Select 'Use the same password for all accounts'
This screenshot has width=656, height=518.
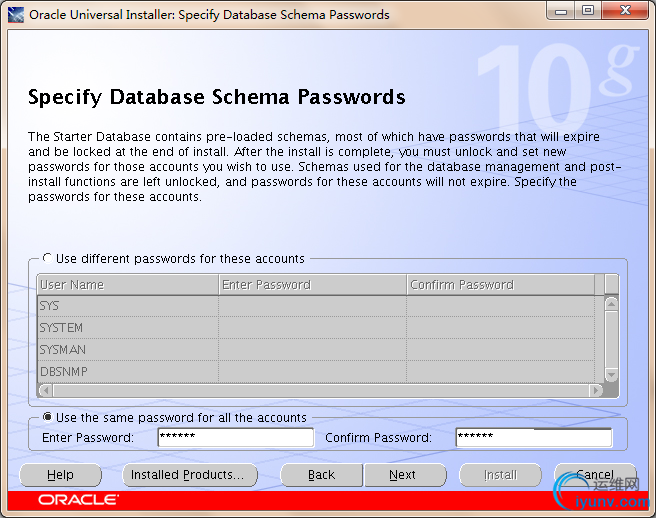48,417
